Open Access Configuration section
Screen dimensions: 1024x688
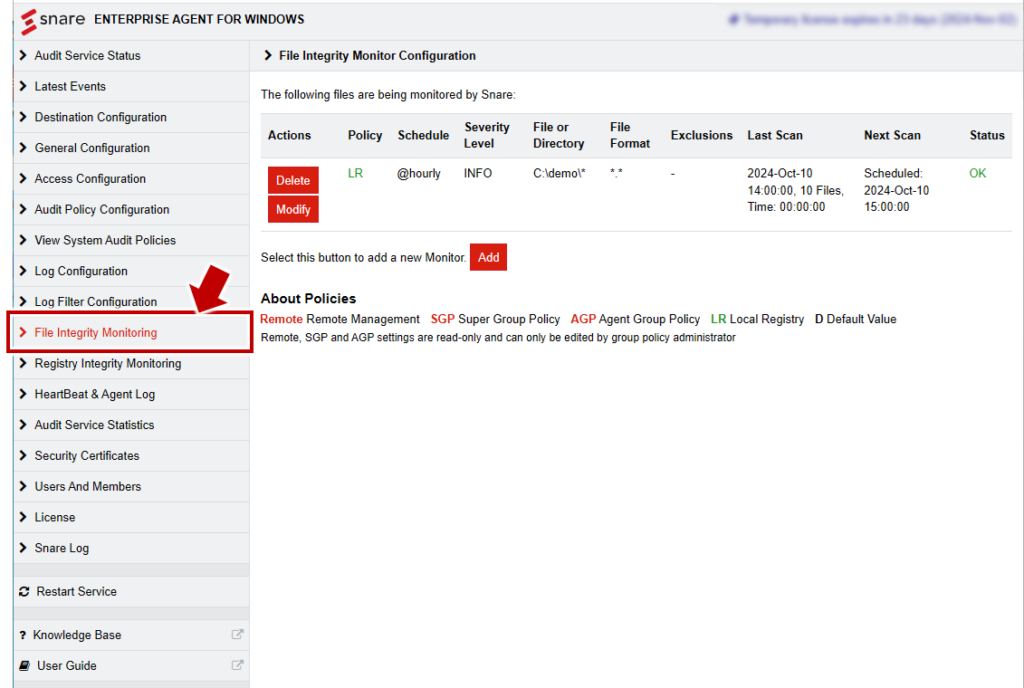(131, 178)
